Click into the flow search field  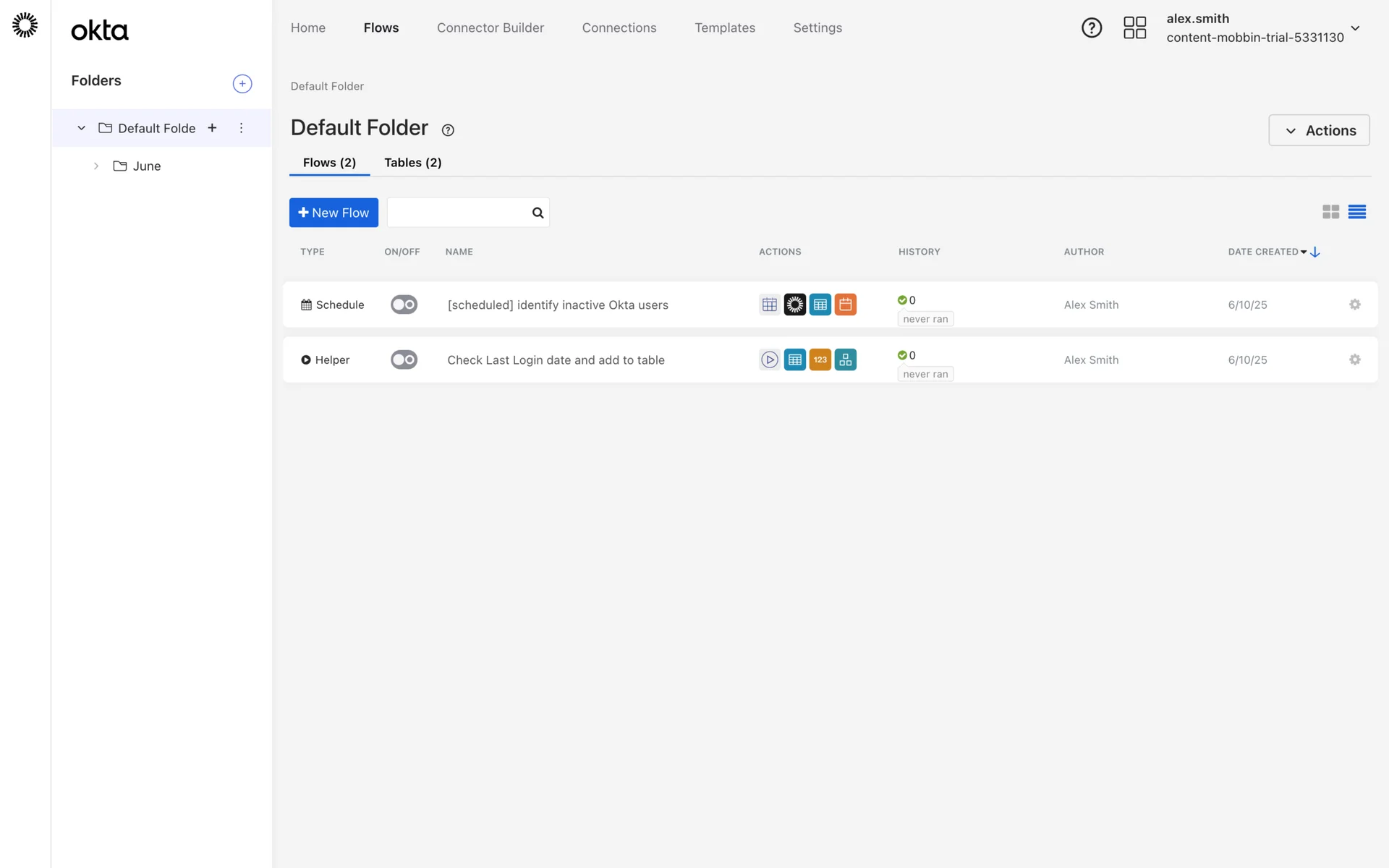tap(459, 213)
